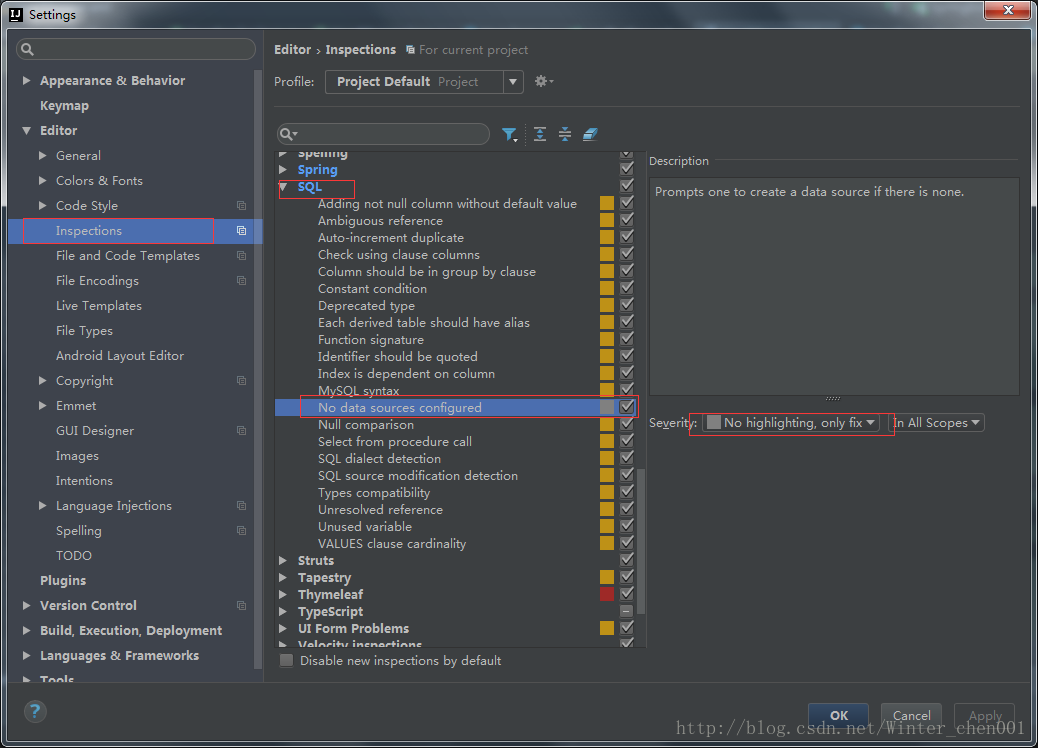Click the settings search field
1038x748 pixels.
[x=136, y=49]
